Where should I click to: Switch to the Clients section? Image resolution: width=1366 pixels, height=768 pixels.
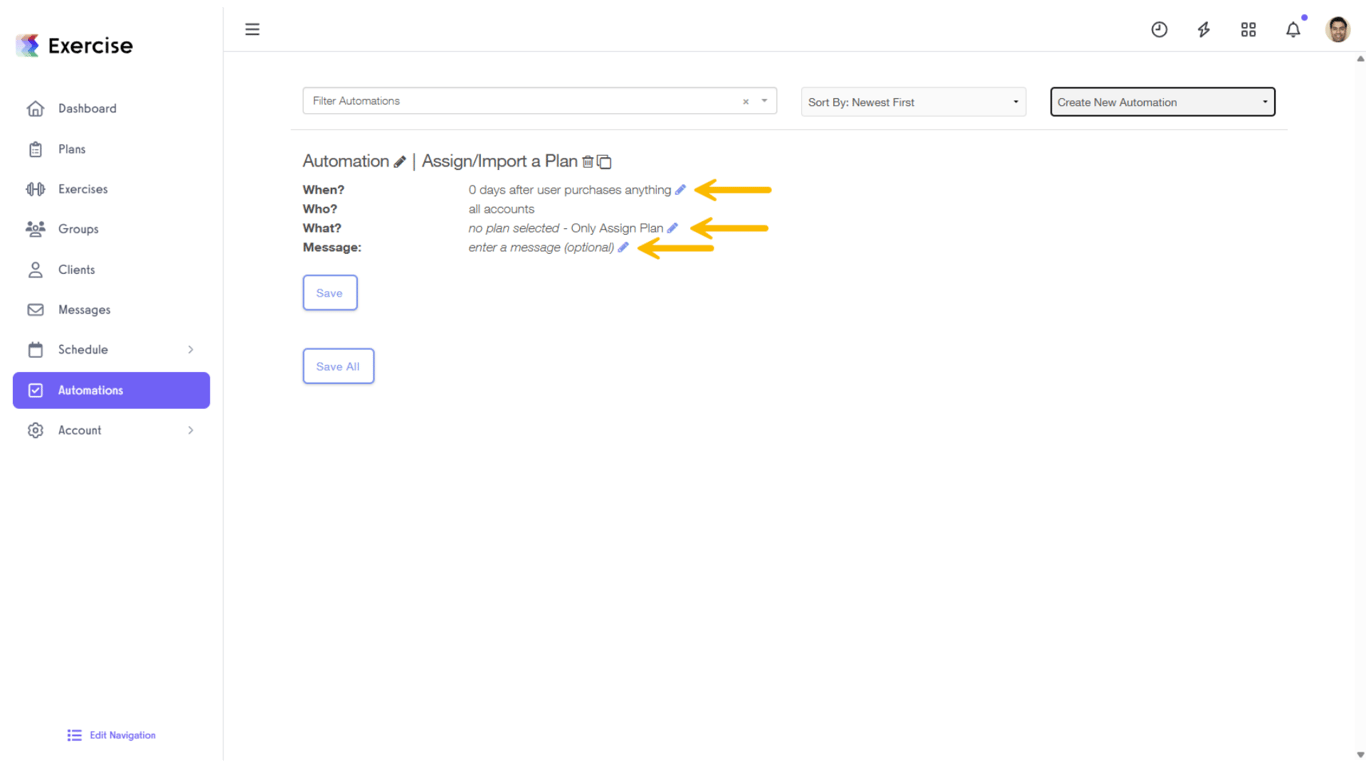click(x=77, y=269)
